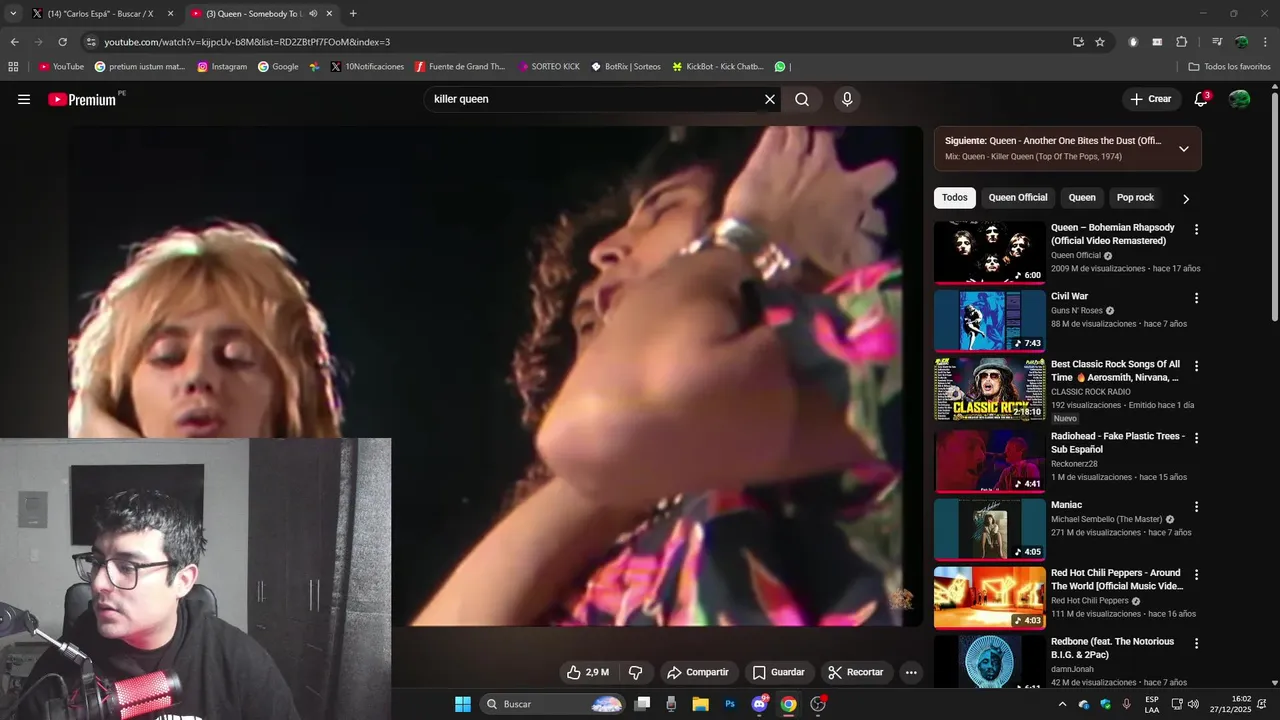Viewport: 1280px width, 720px height.
Task: Open the Chrome apps grid in bookmarks bar
Action: 13,67
